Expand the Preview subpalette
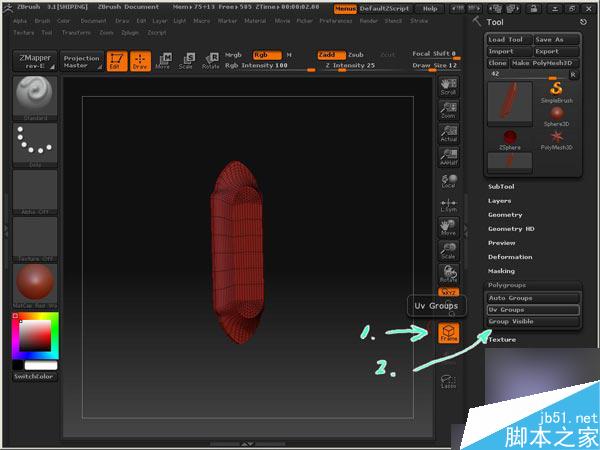The height and width of the screenshot is (450, 600). coord(501,243)
